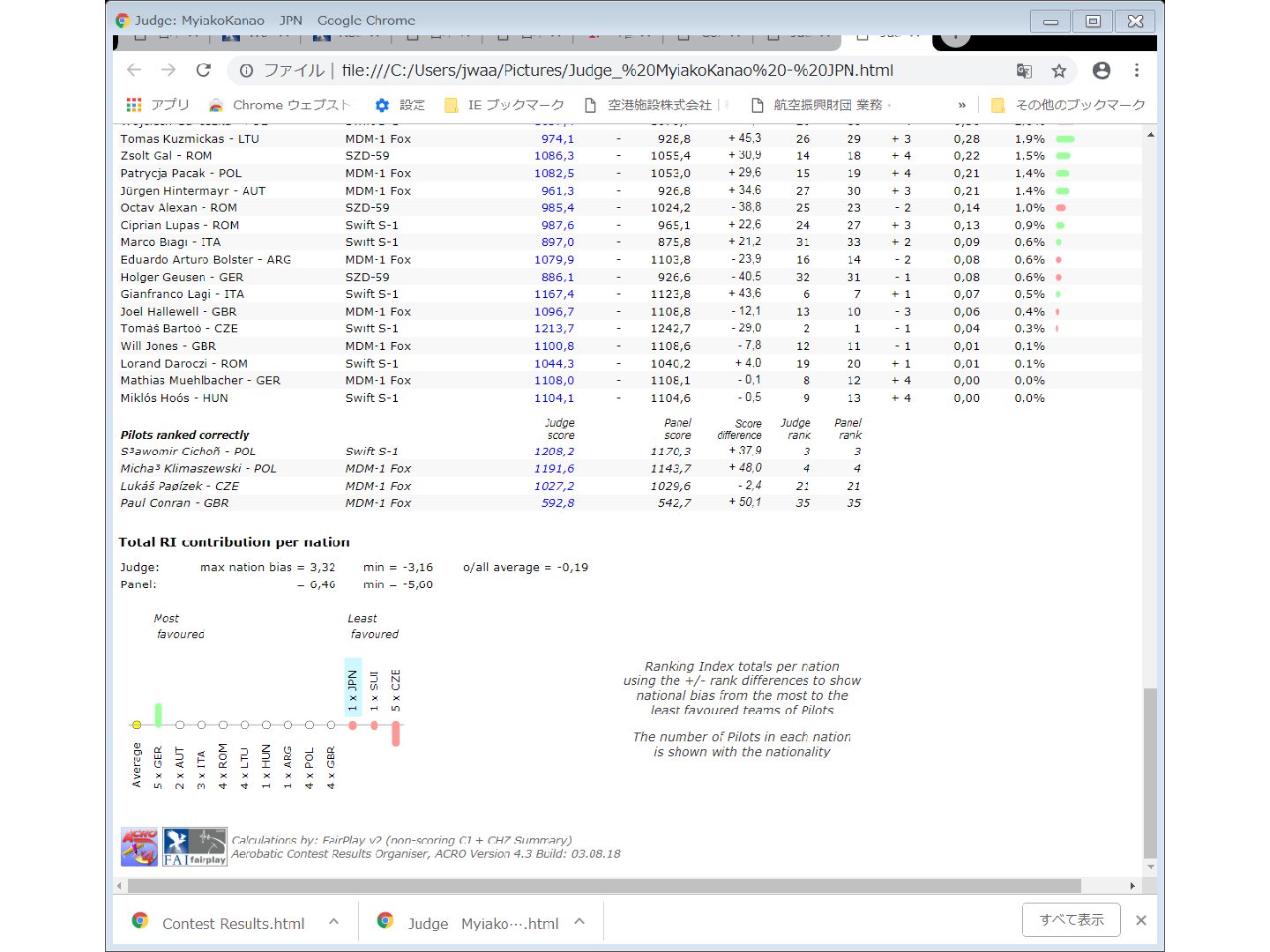This screenshot has height=952, width=1270.
Task: Click Patrycja Pacak judge score 1082,5
Action: pyautogui.click(x=554, y=174)
